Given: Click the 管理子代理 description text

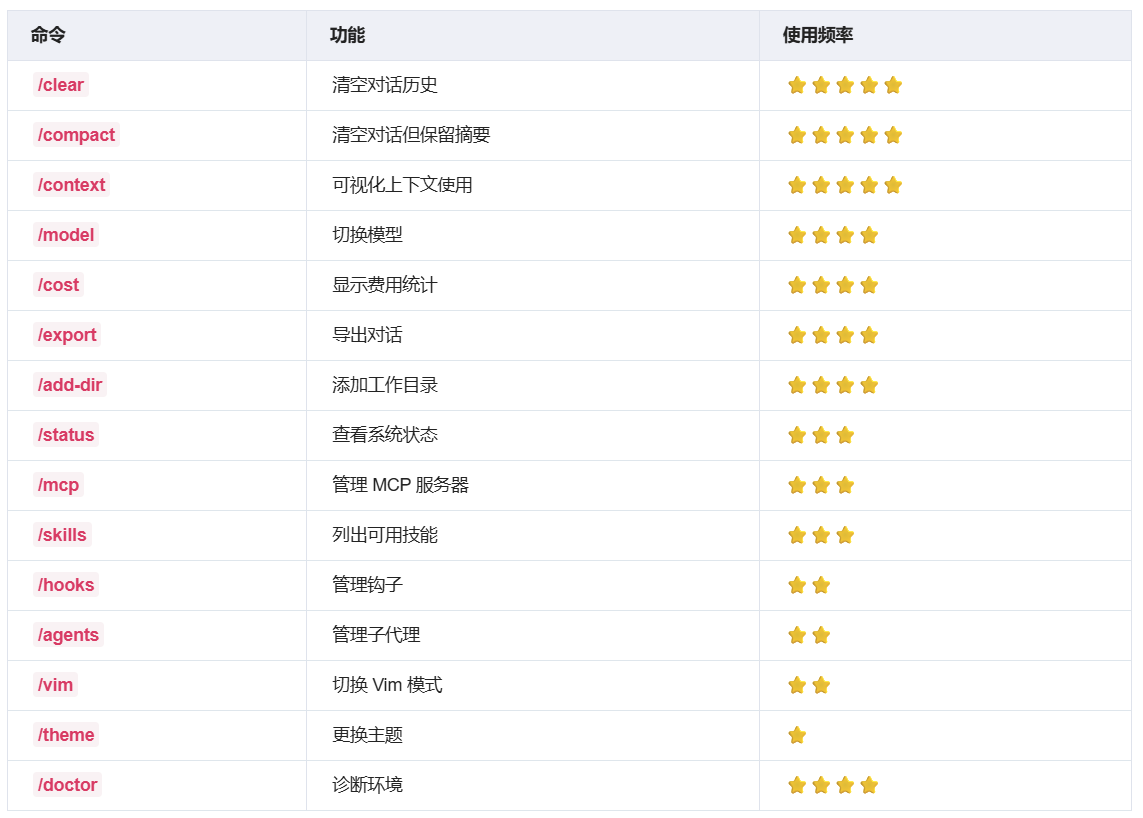Looking at the screenshot, I should [x=376, y=635].
